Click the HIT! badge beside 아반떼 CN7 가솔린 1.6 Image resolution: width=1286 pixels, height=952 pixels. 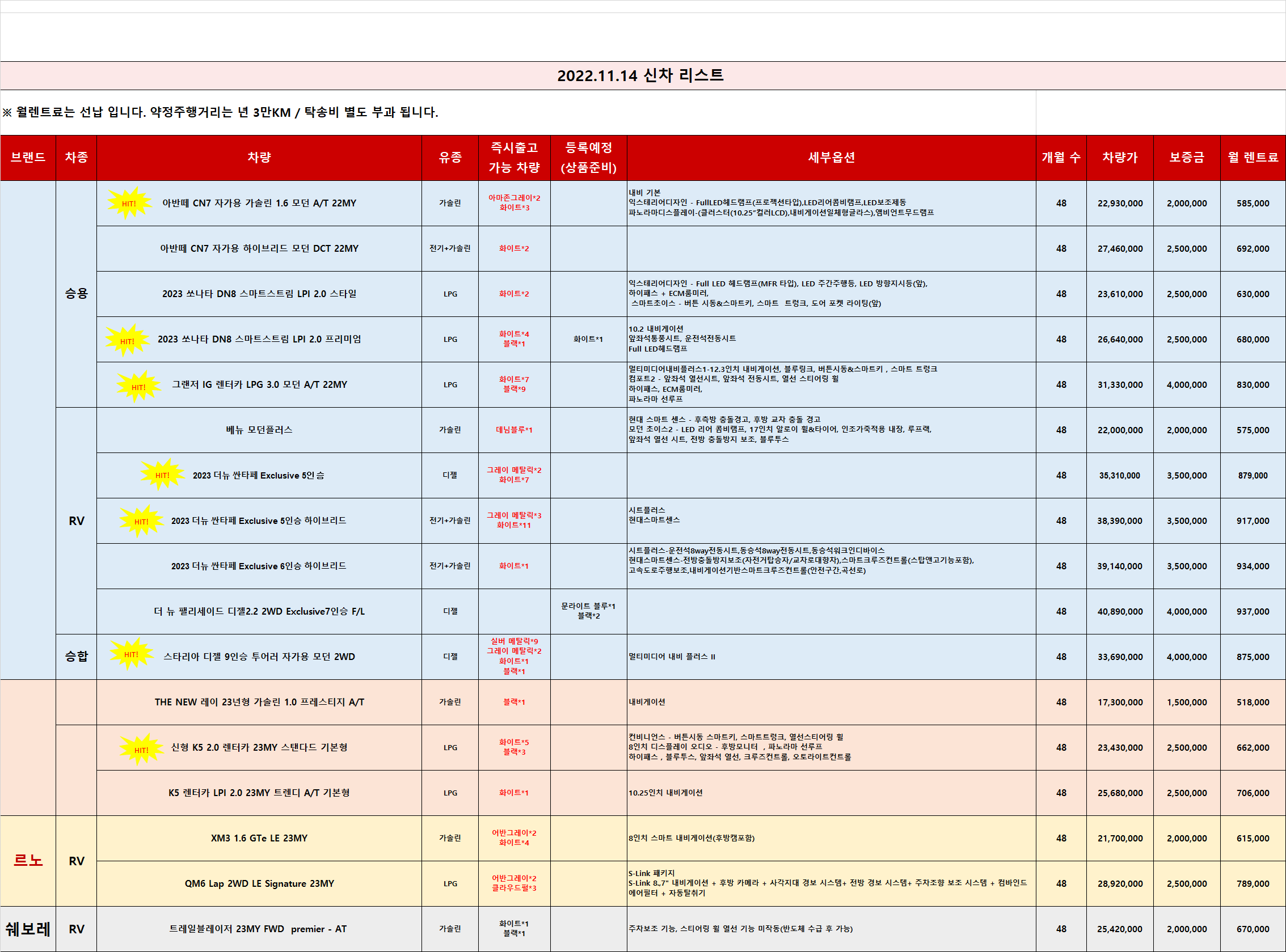pos(129,203)
